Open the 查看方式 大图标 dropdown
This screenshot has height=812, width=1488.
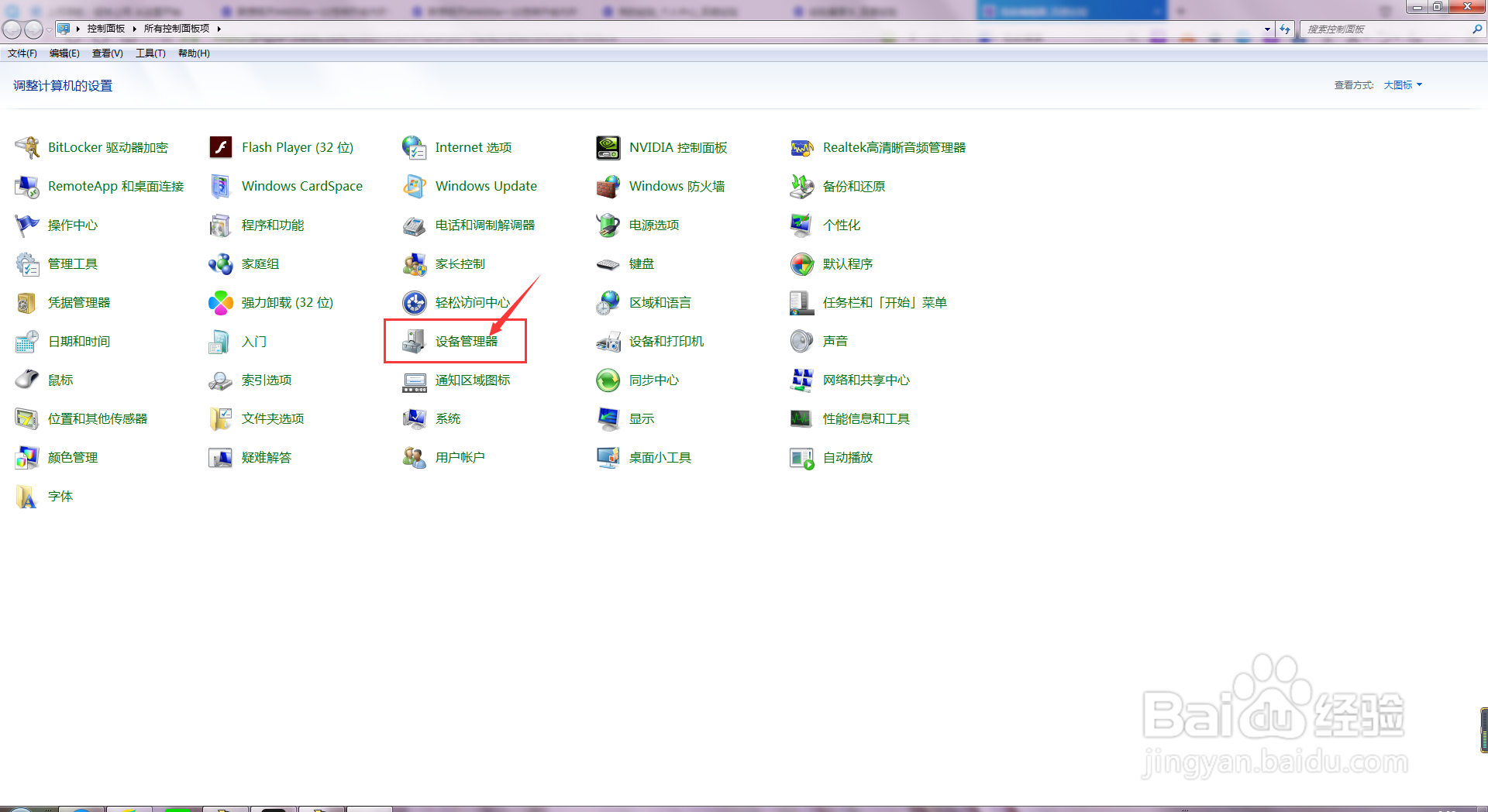1403,85
